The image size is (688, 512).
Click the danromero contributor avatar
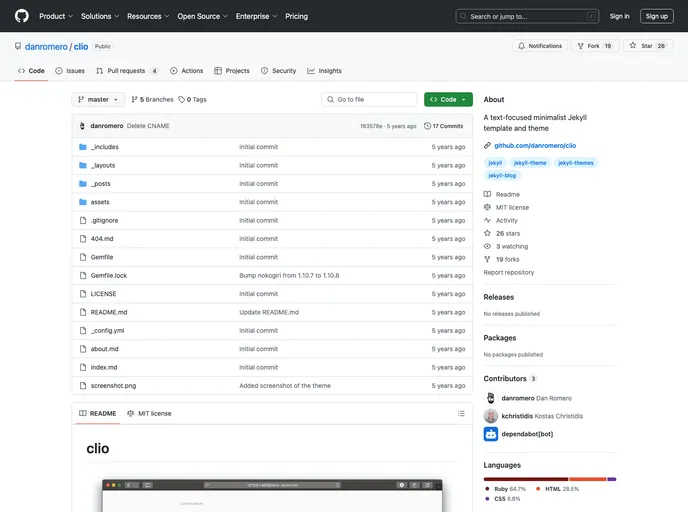coord(491,398)
